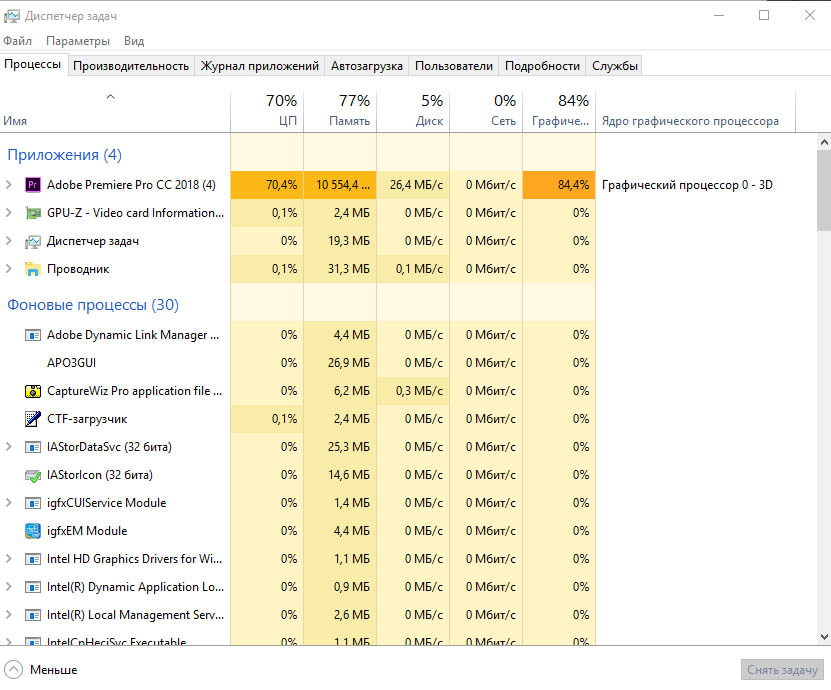Expand the Adobe Premiere Pro CC 2018 group

(8, 184)
